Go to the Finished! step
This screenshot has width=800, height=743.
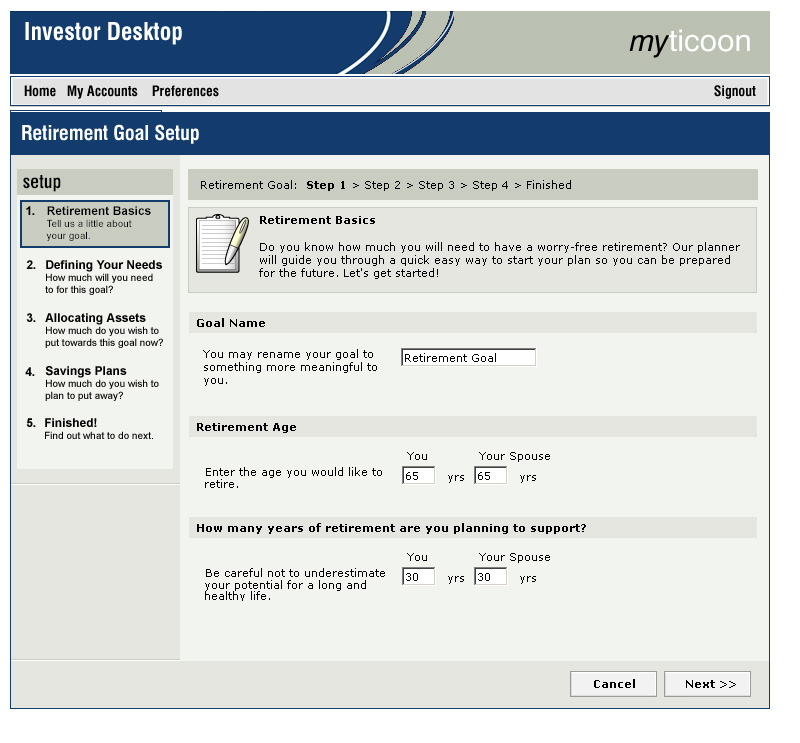tap(70, 423)
